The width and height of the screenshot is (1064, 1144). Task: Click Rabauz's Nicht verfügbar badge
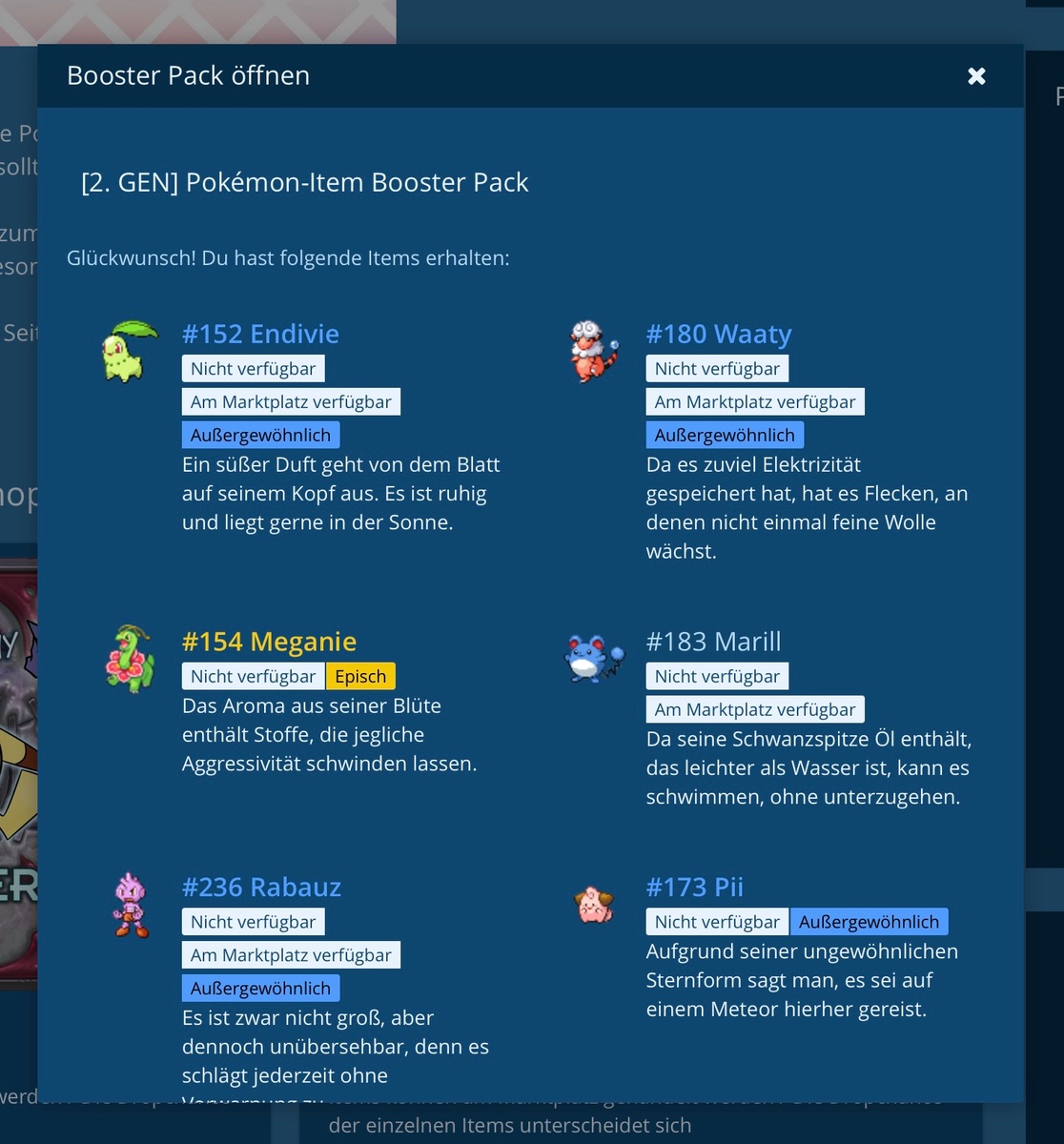[254, 923]
